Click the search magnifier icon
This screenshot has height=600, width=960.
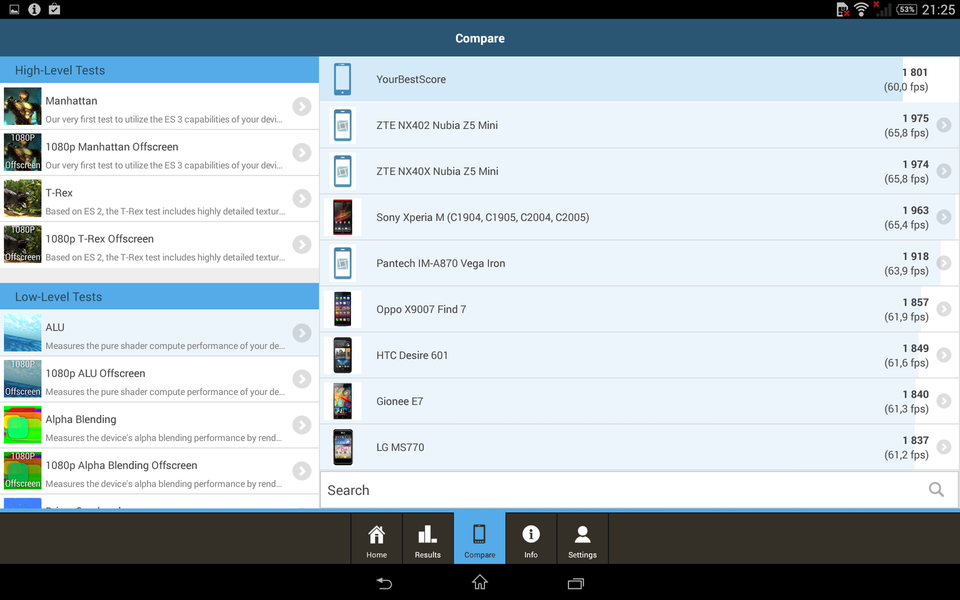click(x=936, y=490)
